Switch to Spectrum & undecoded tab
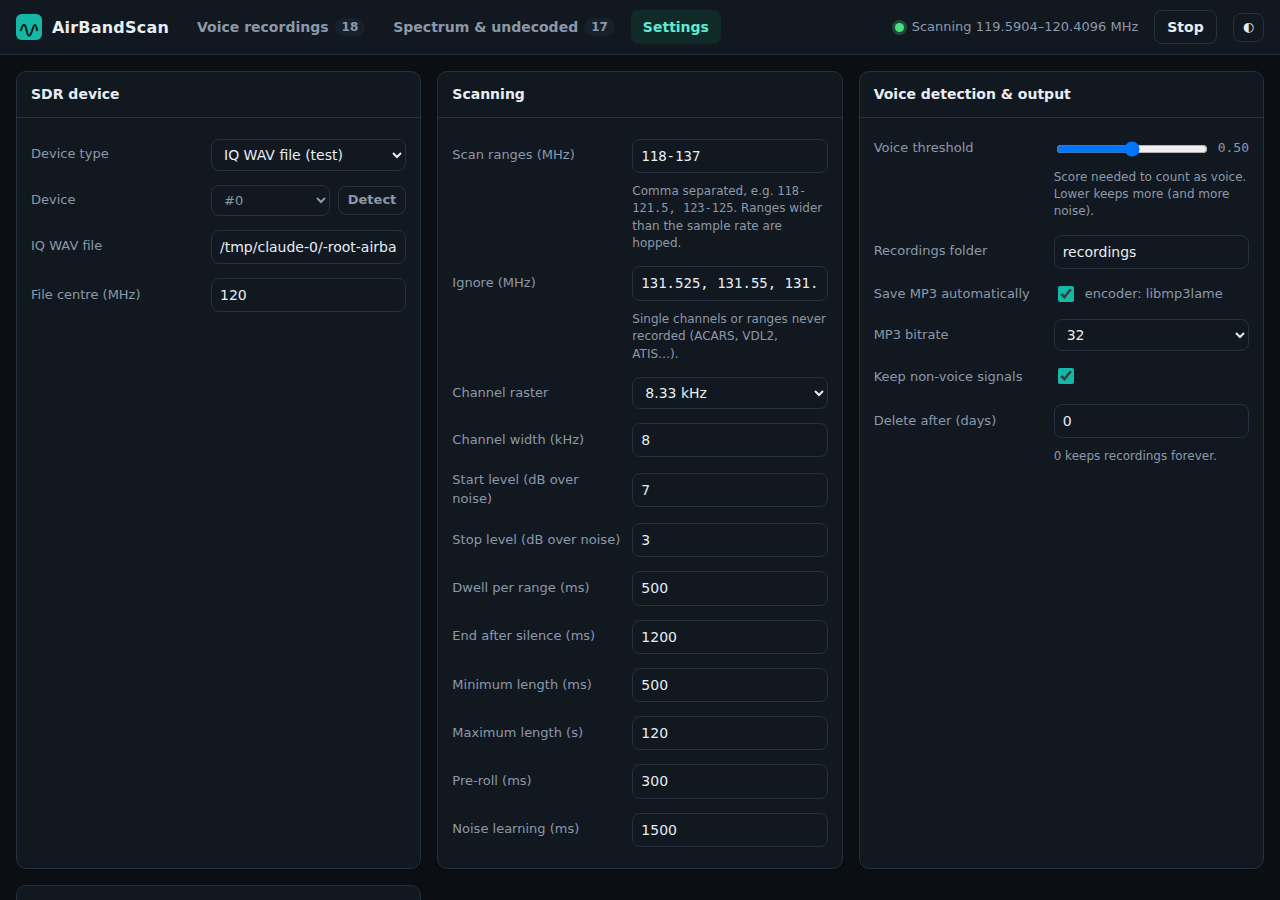 (x=502, y=27)
